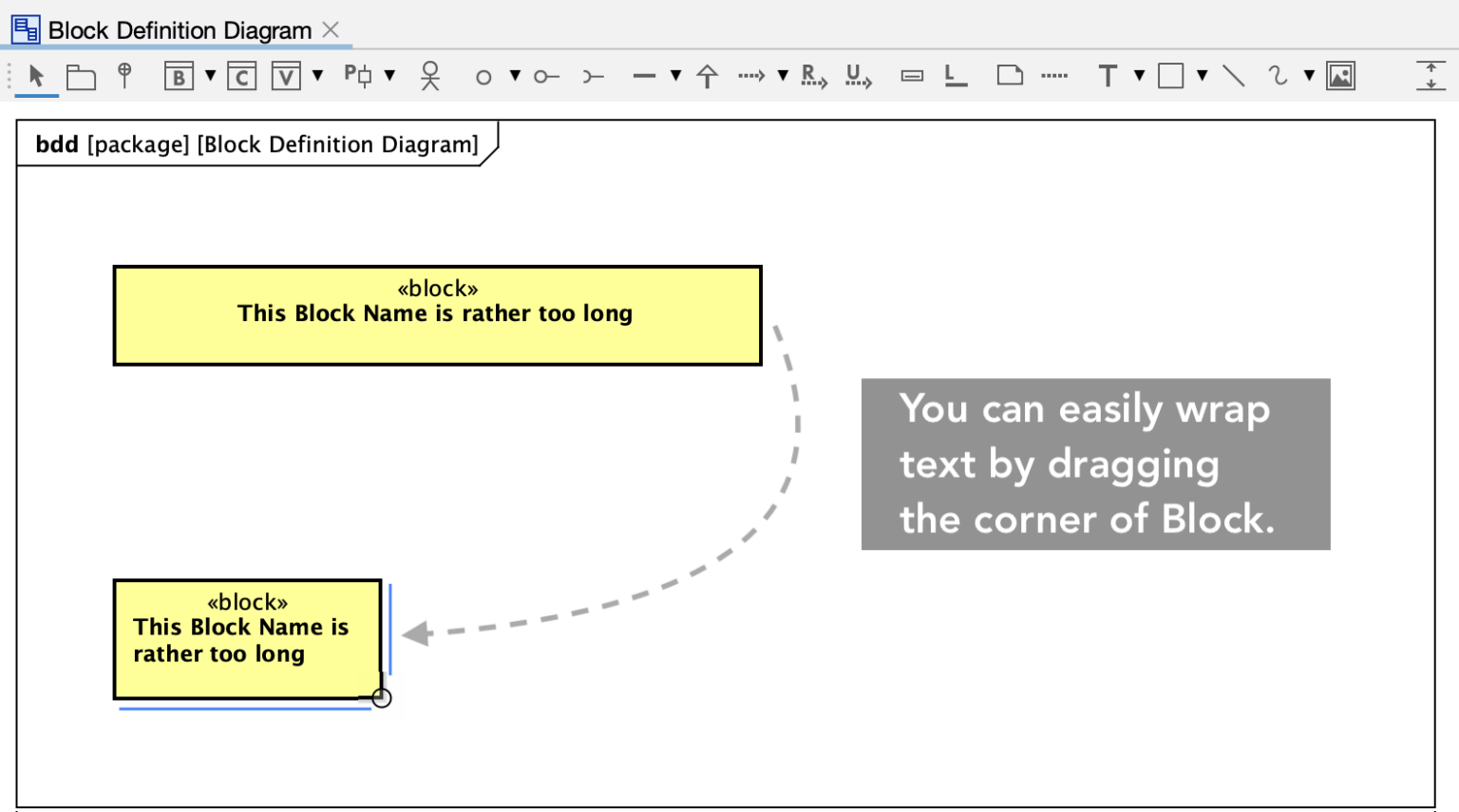
Task: Select the upper yellow Block named too long
Action: point(436,314)
